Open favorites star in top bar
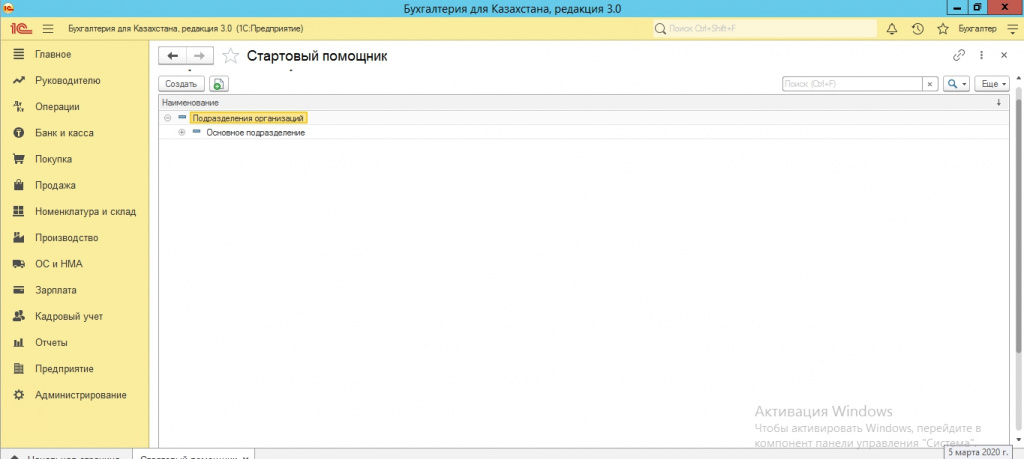Viewport: 1024px width, 459px height. click(x=942, y=29)
